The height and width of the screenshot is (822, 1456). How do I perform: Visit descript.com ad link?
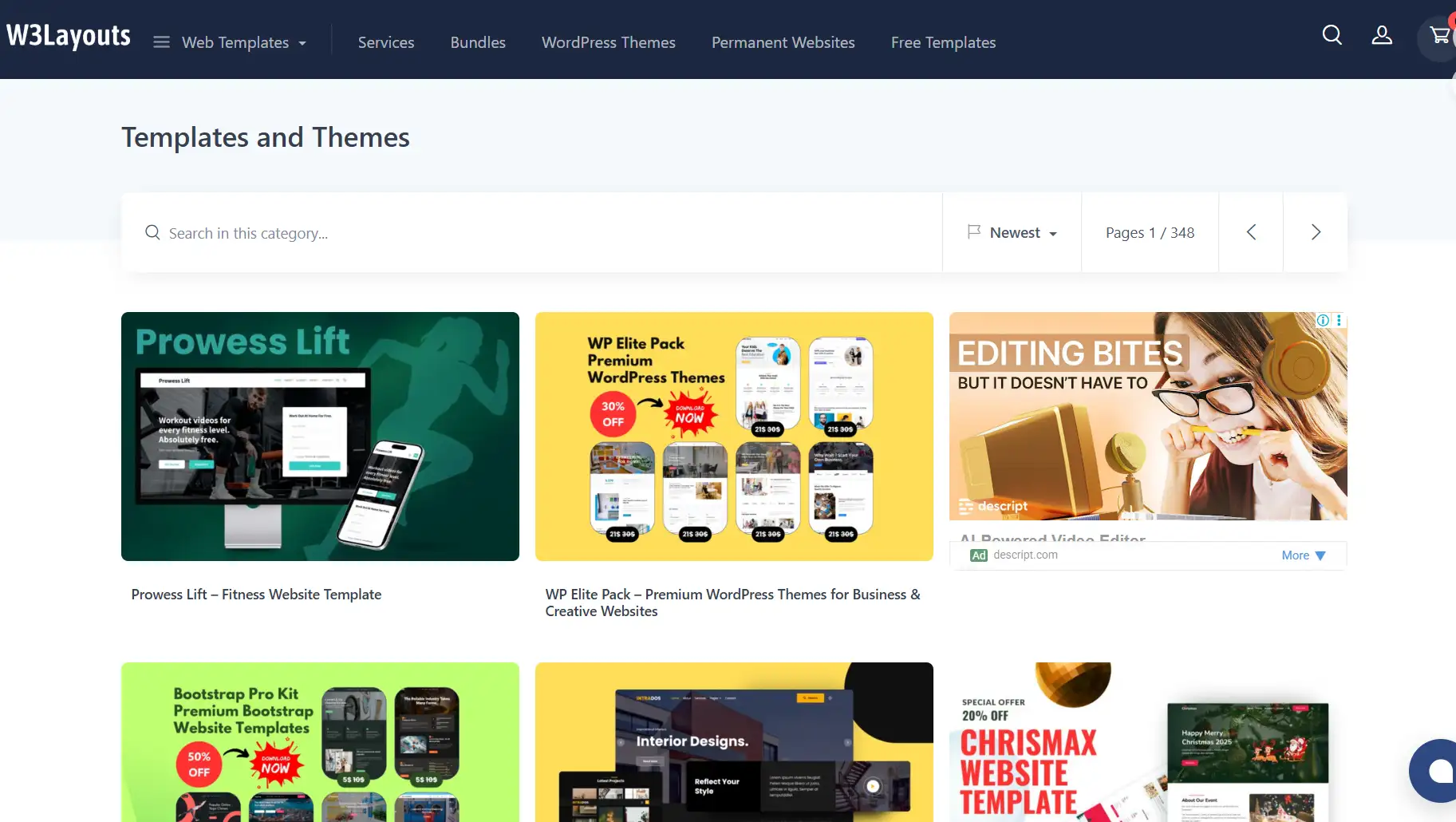point(1025,555)
